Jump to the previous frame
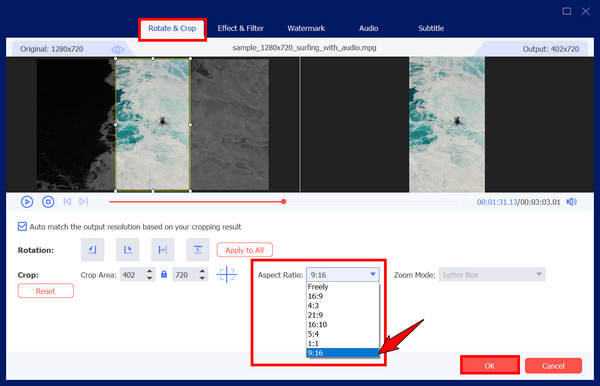The height and width of the screenshot is (386, 600). pos(67,201)
